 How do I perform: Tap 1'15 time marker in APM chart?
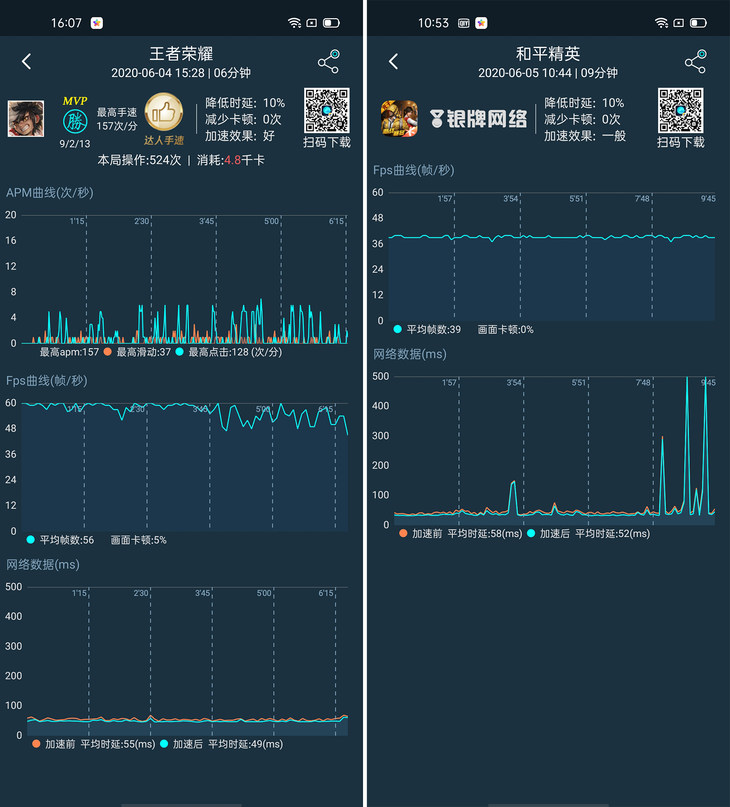pos(77,221)
